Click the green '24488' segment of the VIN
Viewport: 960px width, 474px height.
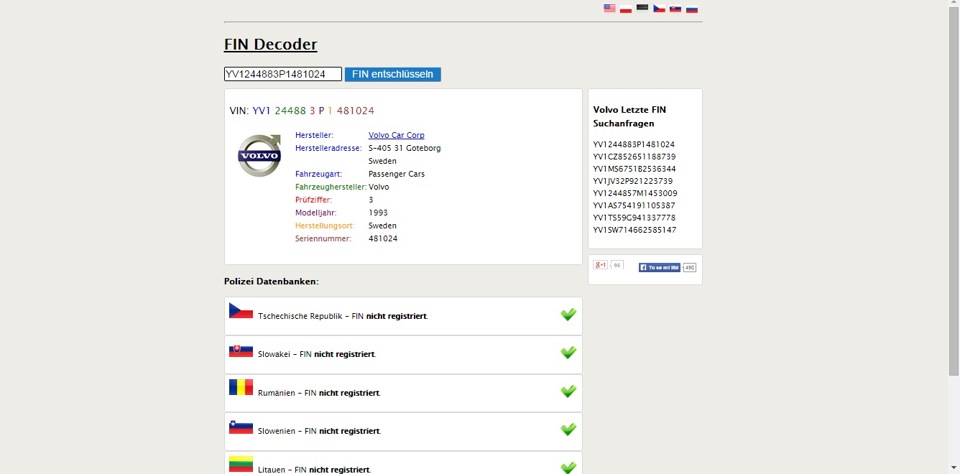[290, 111]
